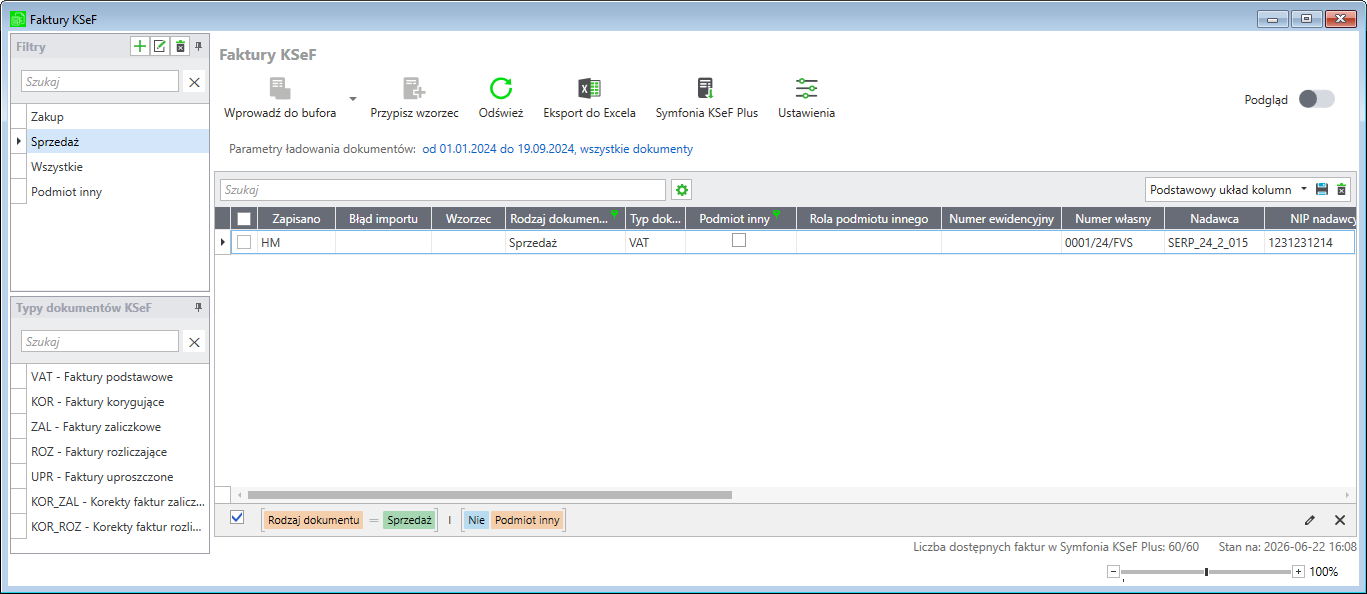1367x594 pixels.
Task: Open the Rodzaj dokumentu column filter
Action: tap(614, 213)
